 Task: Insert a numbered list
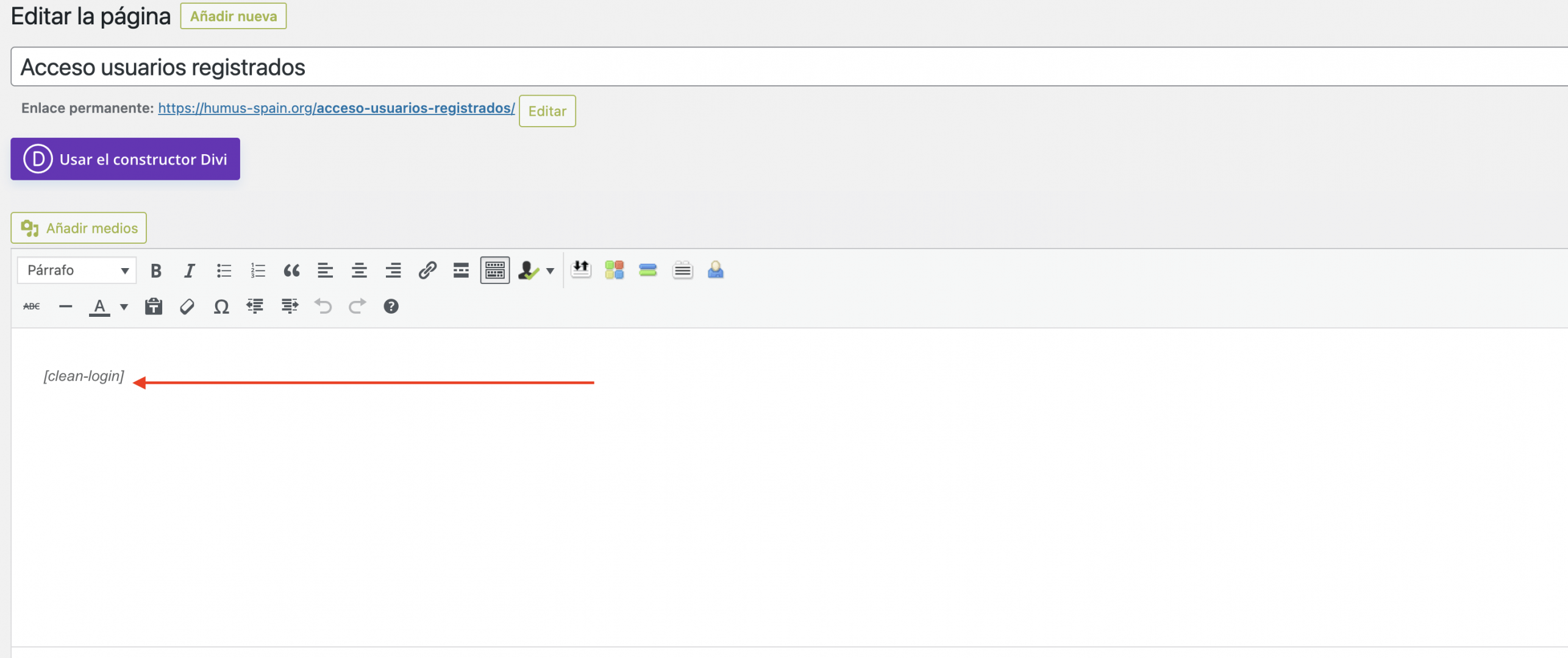click(258, 271)
